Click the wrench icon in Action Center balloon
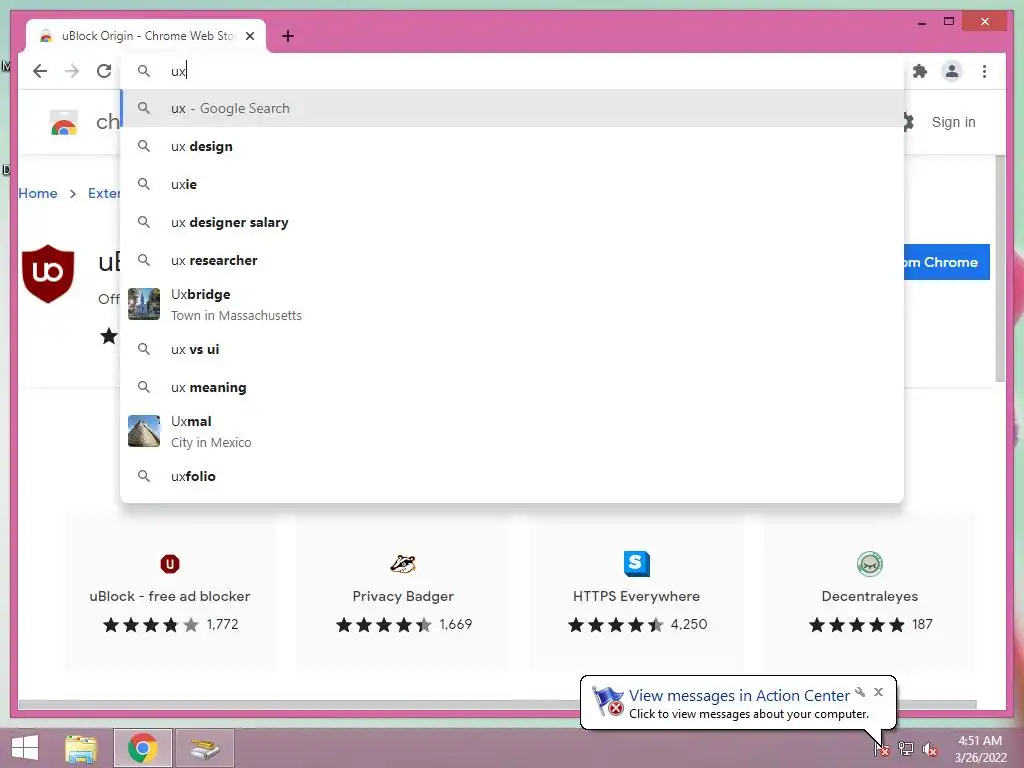 click(860, 692)
